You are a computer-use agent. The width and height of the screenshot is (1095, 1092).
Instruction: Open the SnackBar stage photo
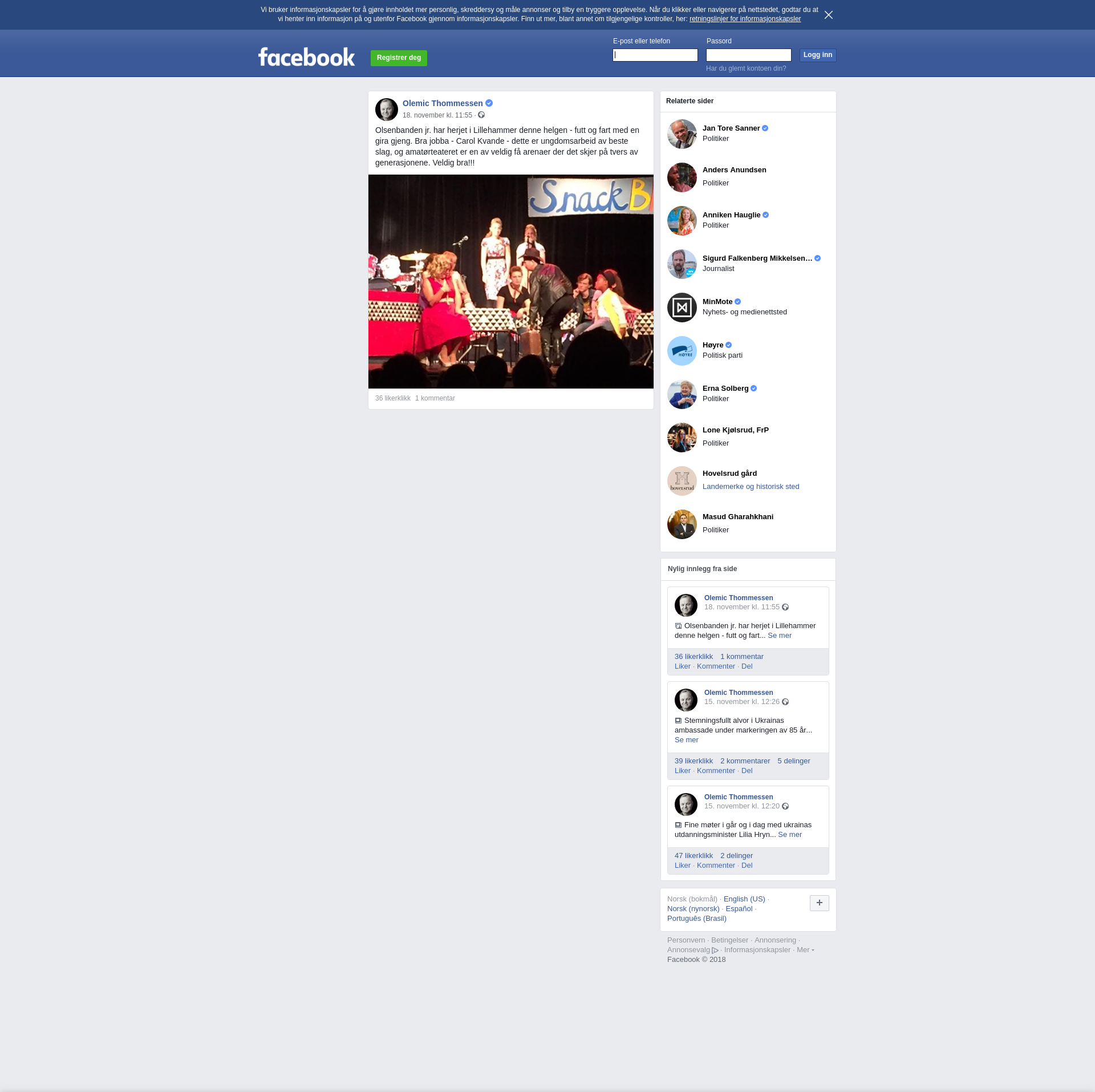[x=510, y=281]
